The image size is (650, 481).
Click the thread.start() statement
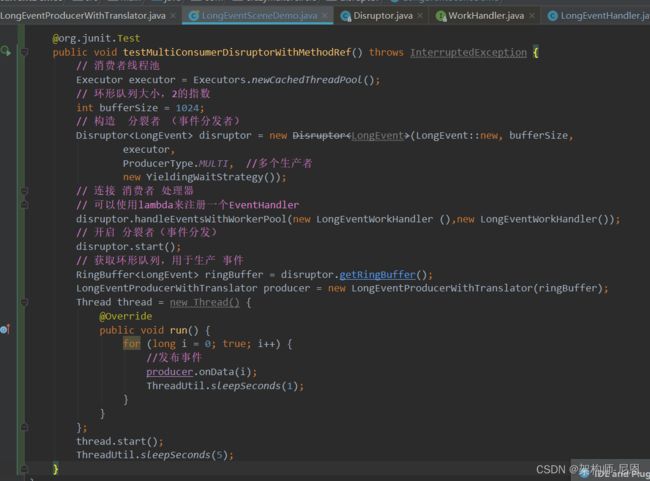[x=119, y=441]
